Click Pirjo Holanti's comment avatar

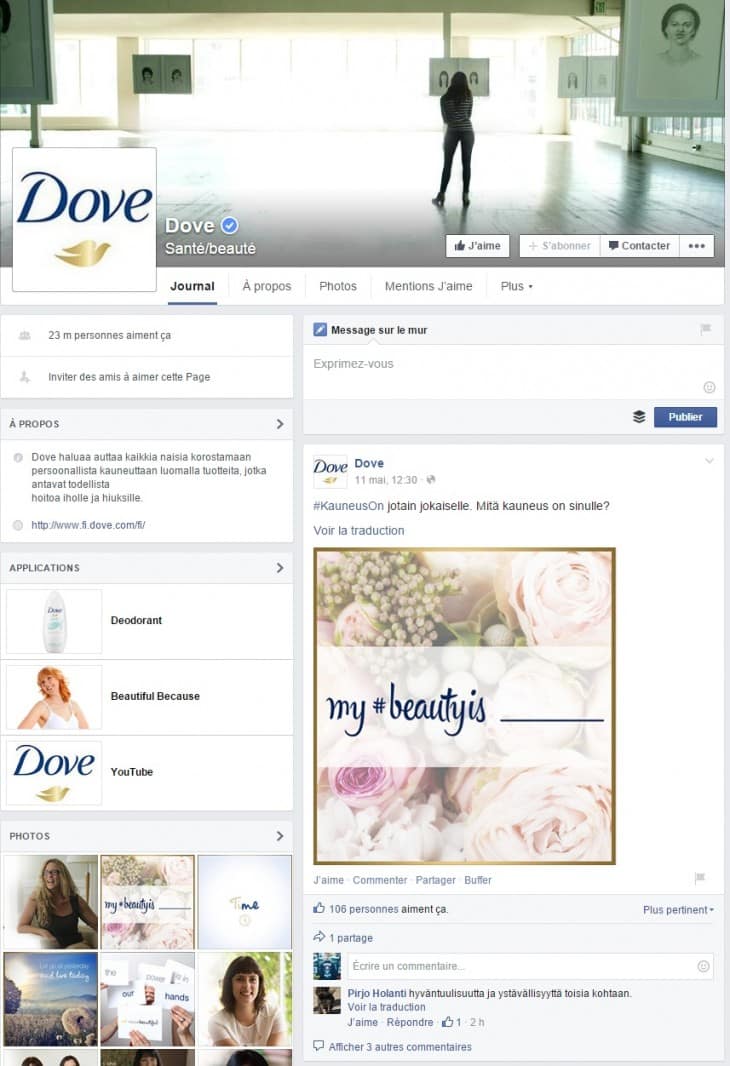(327, 1000)
